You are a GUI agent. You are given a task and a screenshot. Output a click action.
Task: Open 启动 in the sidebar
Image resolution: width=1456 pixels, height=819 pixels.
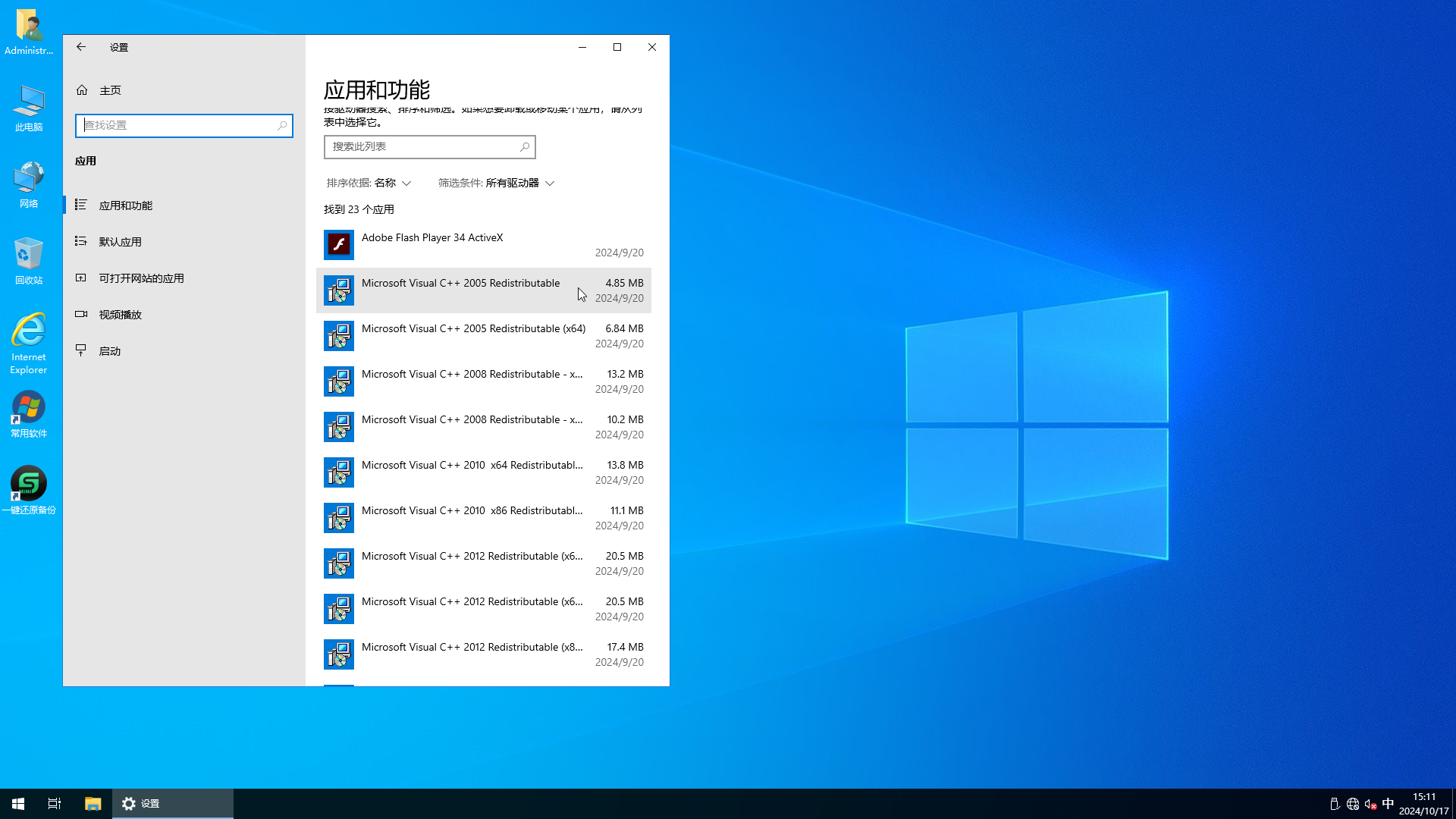point(184,351)
